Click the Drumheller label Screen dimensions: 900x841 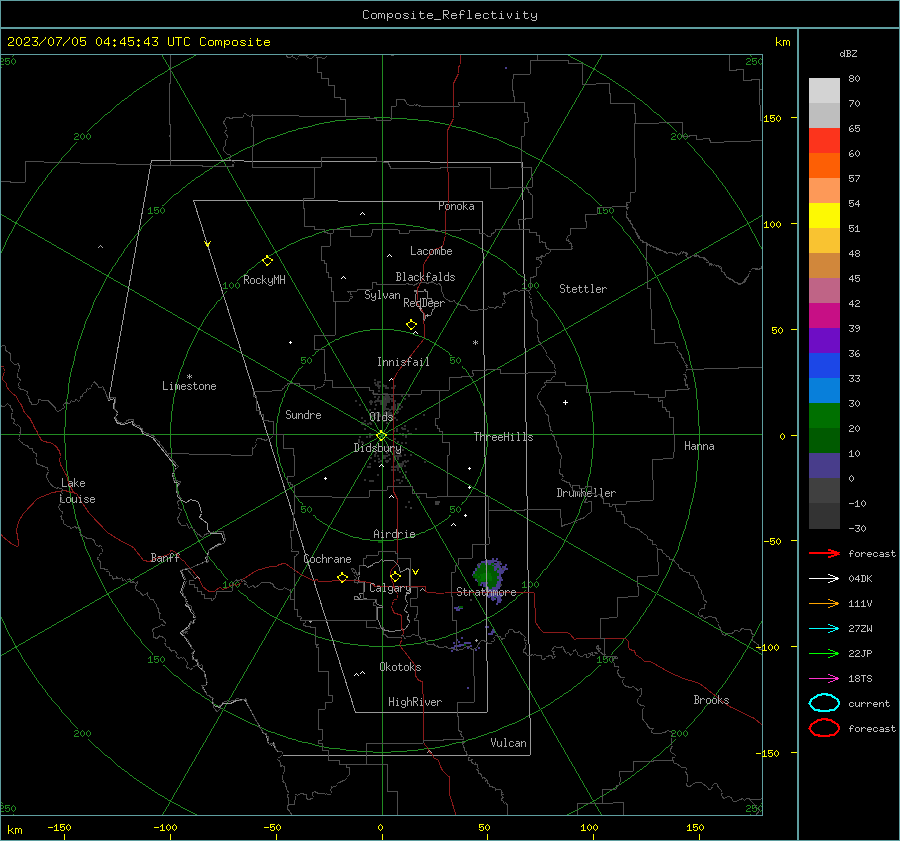click(x=586, y=493)
